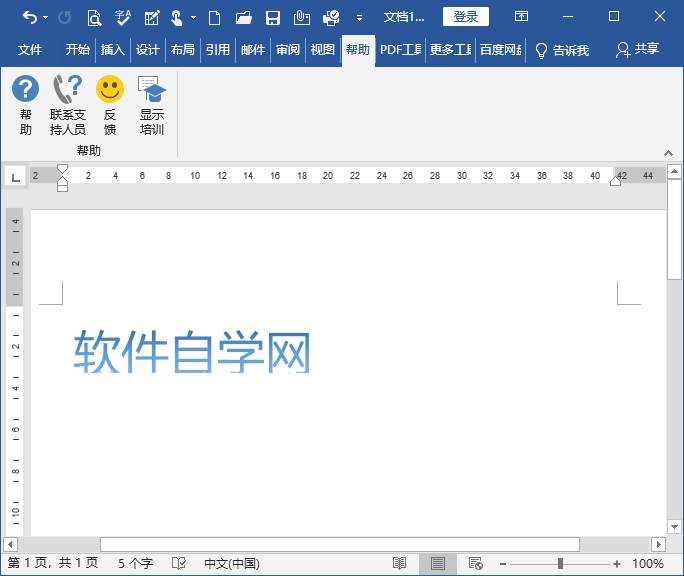Collapse the ribbon with the chevron arrow
Screen dimensions: 684x576
668,153
